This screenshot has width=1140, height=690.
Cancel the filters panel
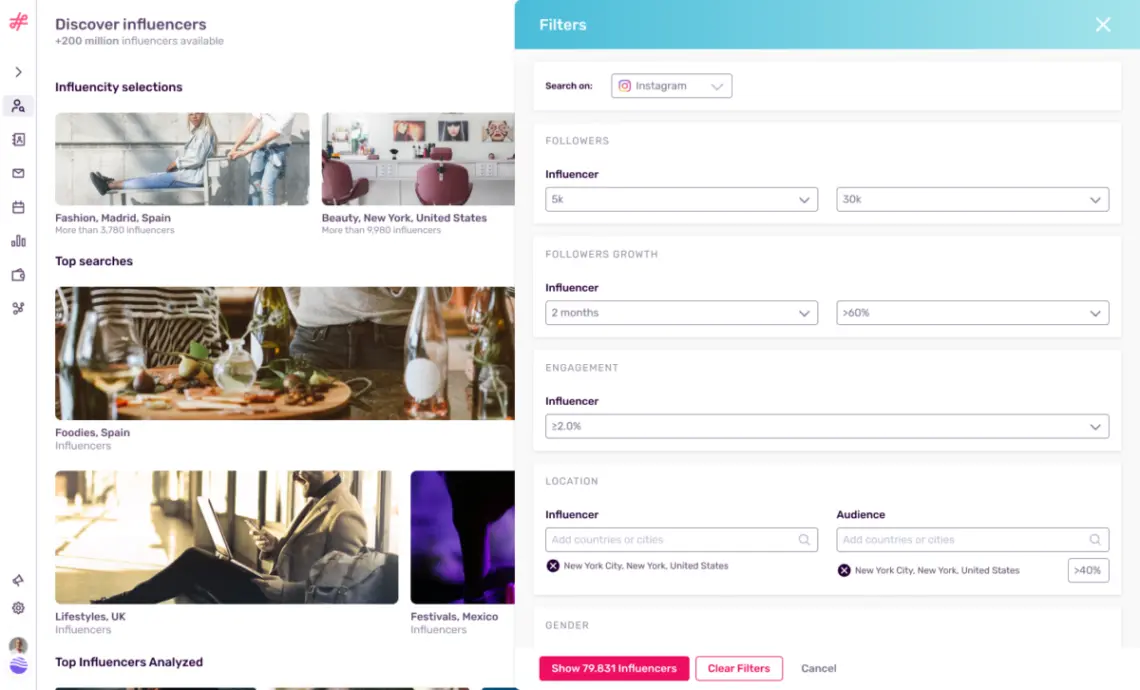coord(819,668)
